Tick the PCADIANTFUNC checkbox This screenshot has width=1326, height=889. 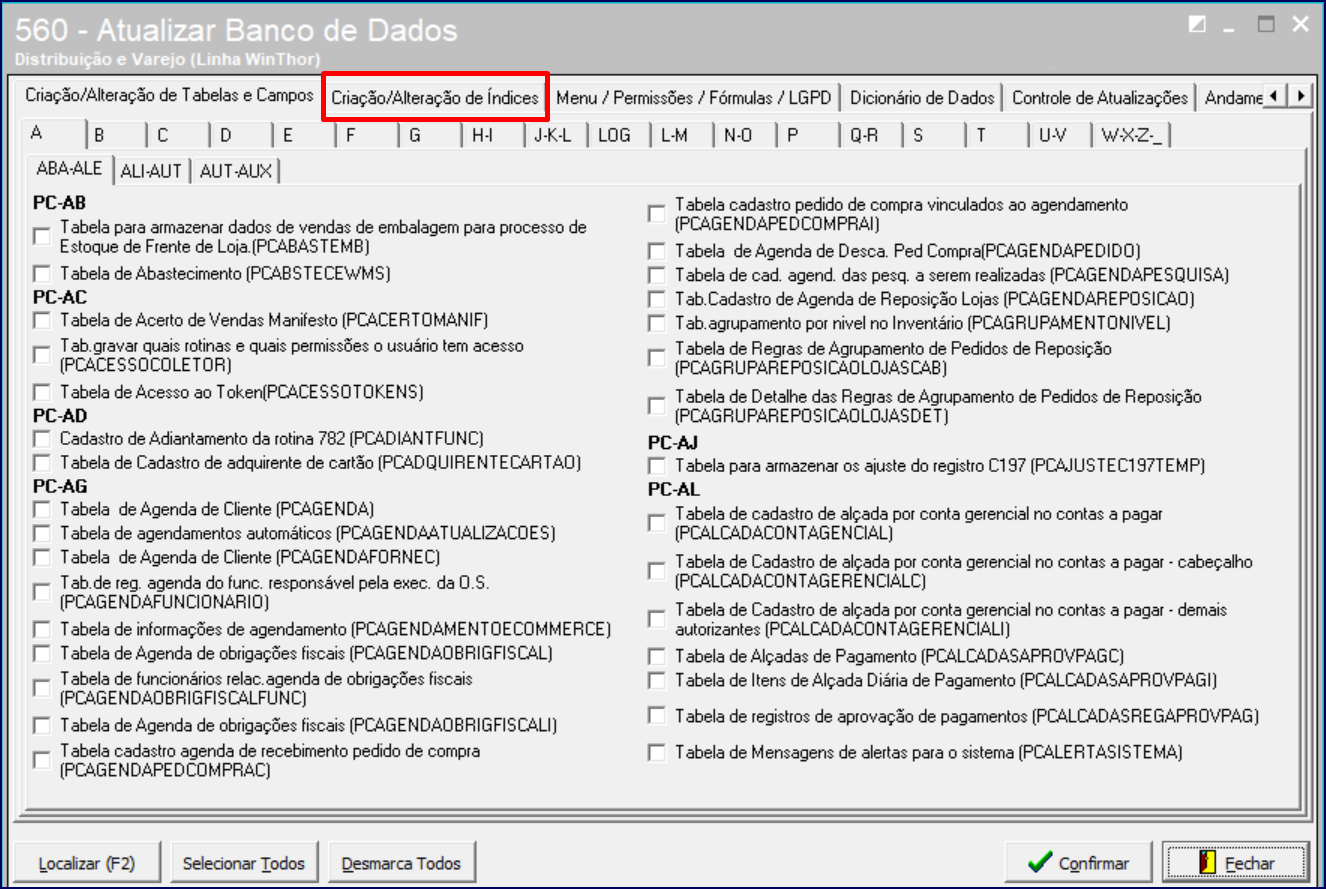(41, 438)
